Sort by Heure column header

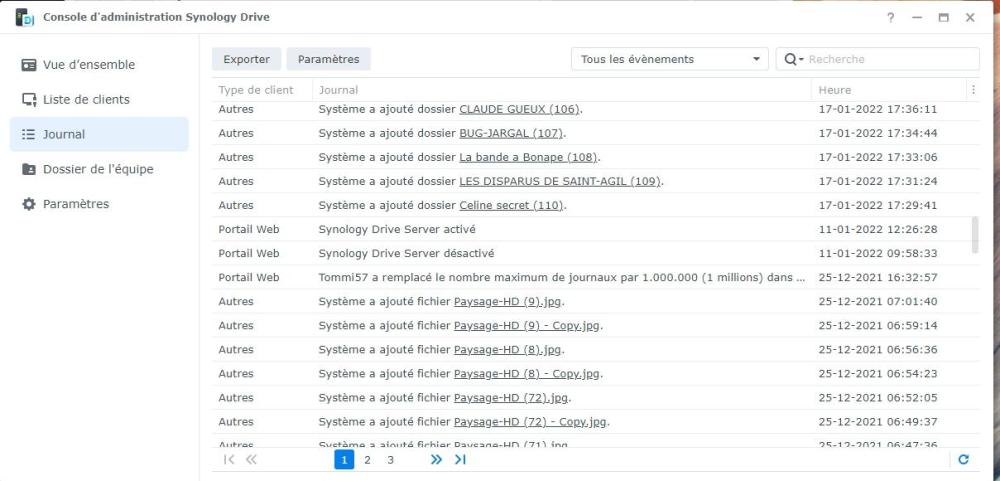pos(889,90)
